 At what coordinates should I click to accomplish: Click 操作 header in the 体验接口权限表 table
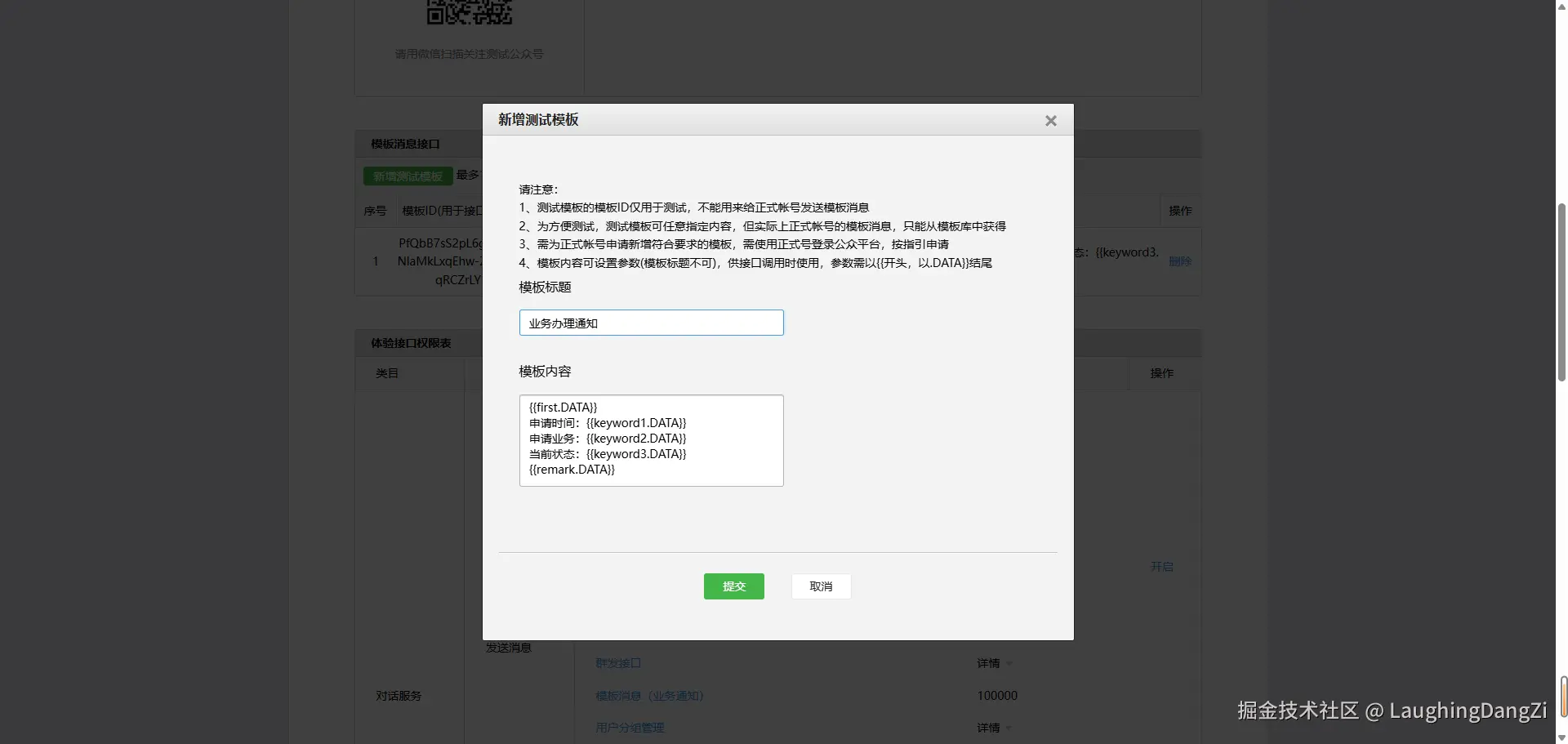1162,373
